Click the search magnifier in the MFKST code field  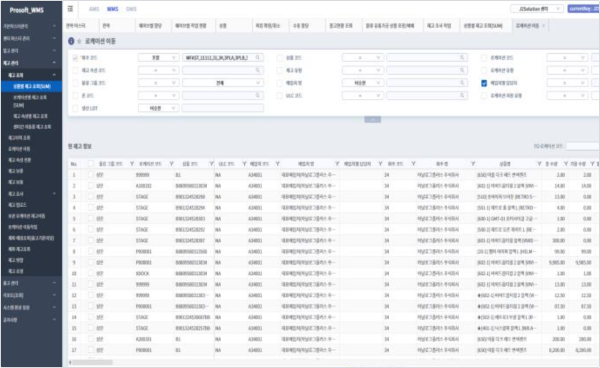pos(258,58)
